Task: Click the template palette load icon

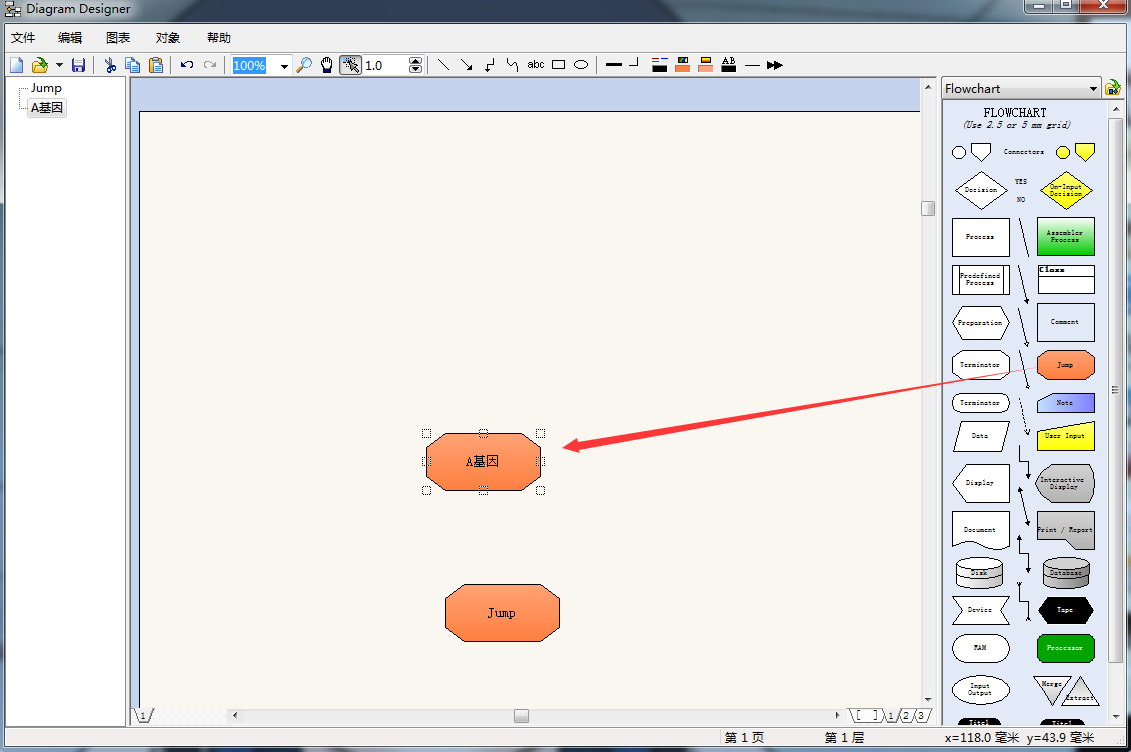Action: point(1112,88)
